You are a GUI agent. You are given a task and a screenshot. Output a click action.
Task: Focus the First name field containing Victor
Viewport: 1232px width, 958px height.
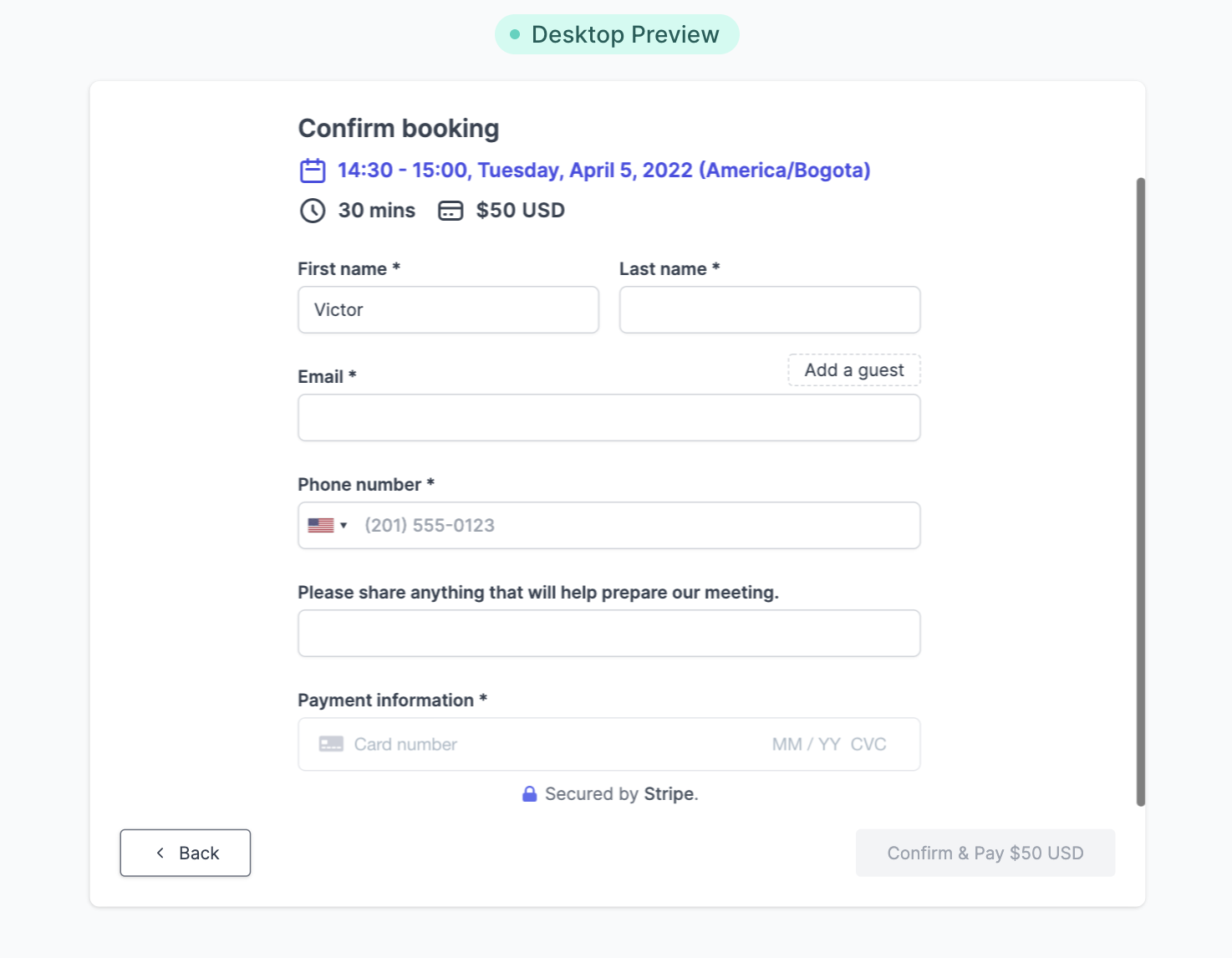[x=449, y=310]
